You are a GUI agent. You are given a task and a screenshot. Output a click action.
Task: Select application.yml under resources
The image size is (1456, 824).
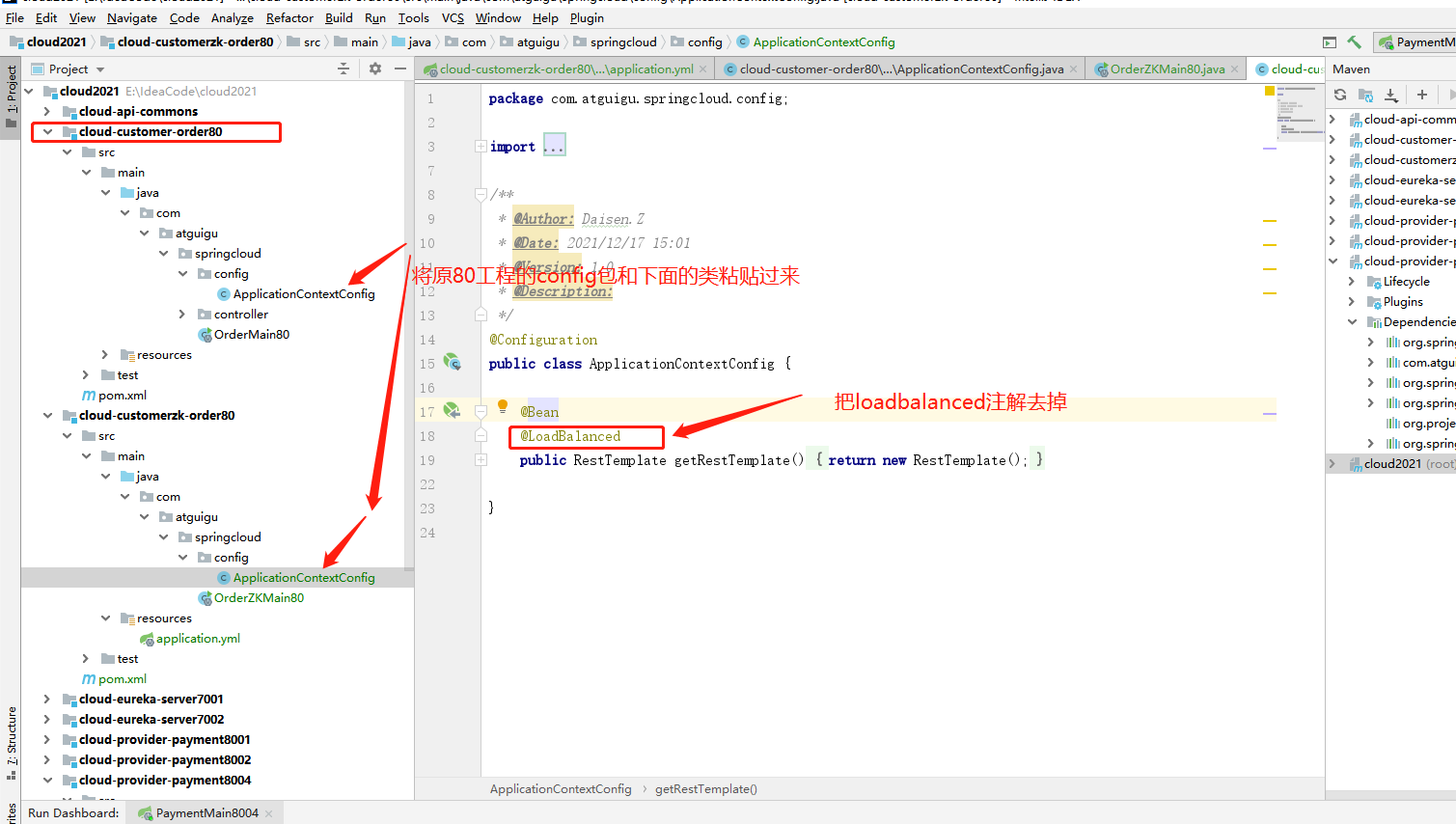[x=198, y=638]
